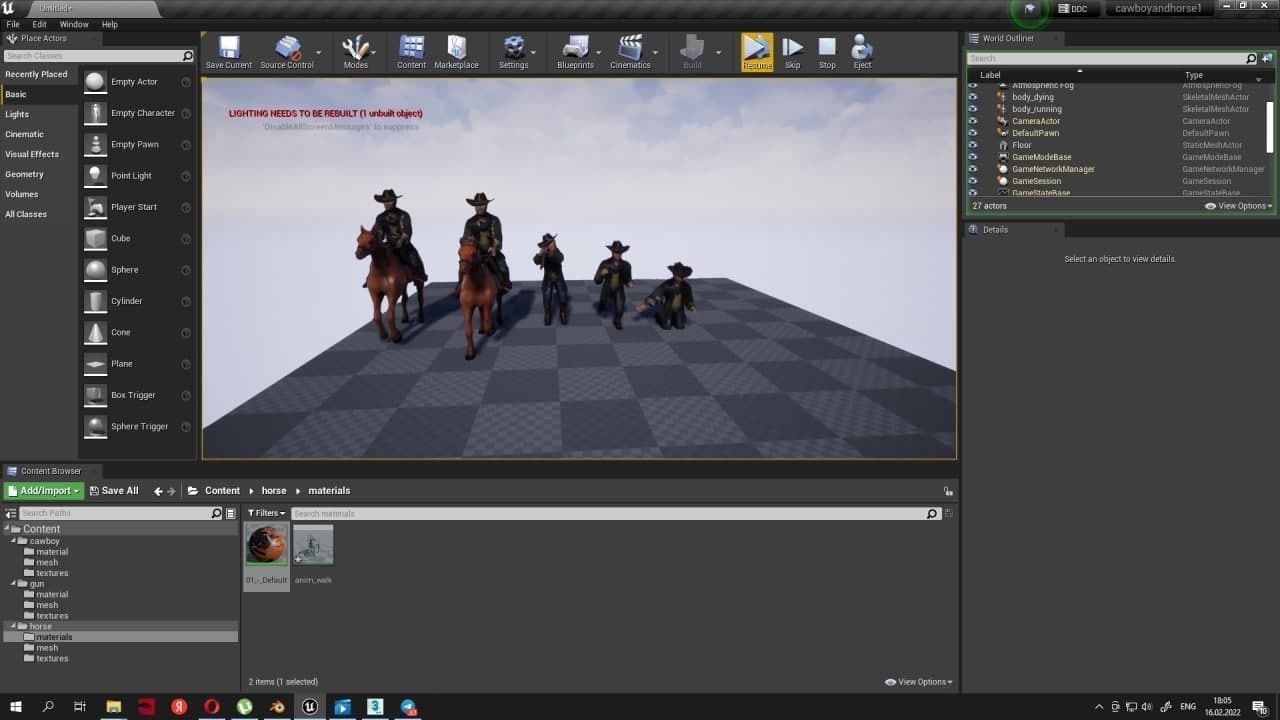Click the Resume play button

pos(757,52)
